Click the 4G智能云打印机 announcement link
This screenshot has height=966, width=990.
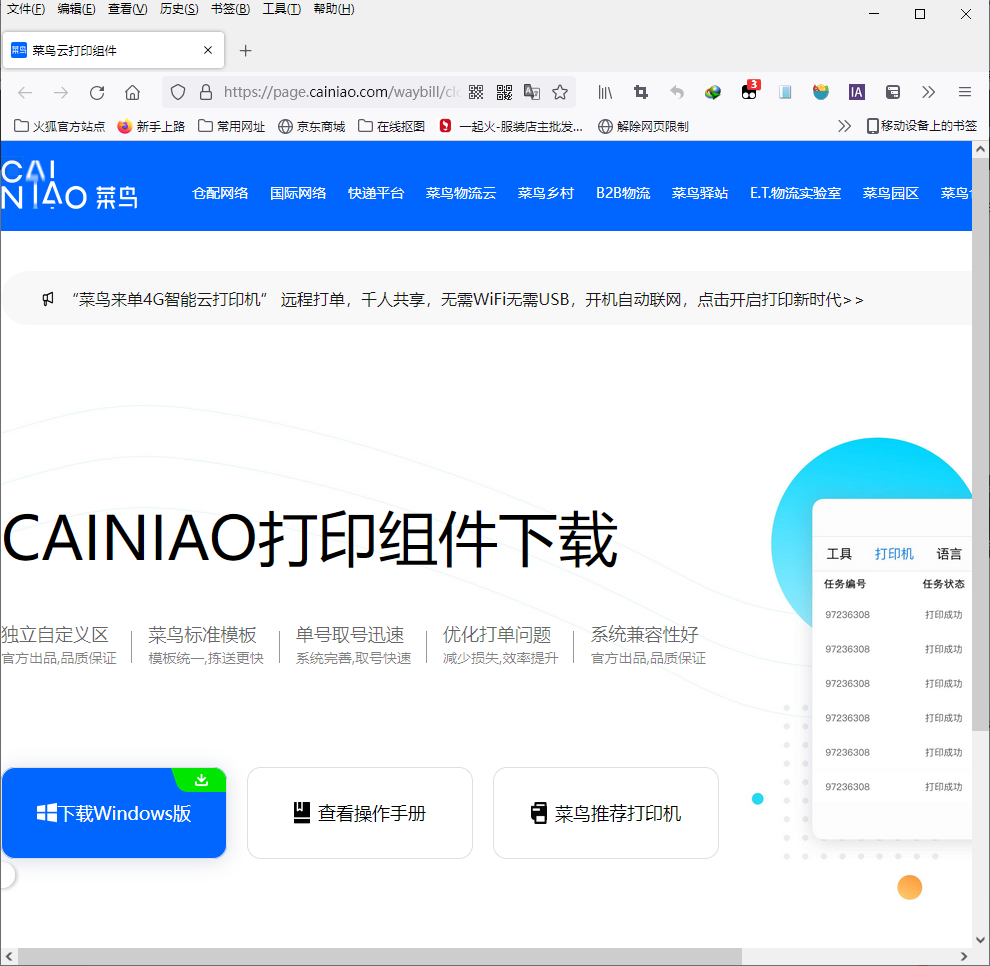[468, 299]
